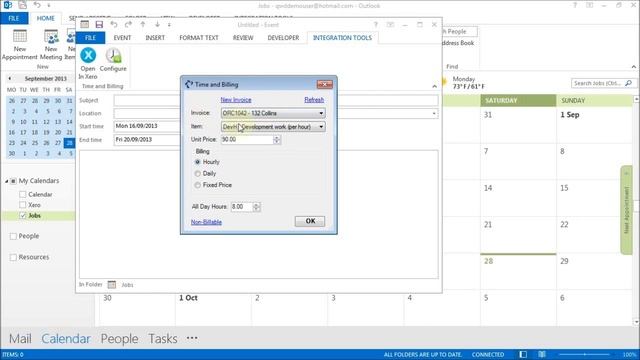This screenshot has height=360, width=640.
Task: Check the People calendar group checkbox
Action: [x=13, y=236]
